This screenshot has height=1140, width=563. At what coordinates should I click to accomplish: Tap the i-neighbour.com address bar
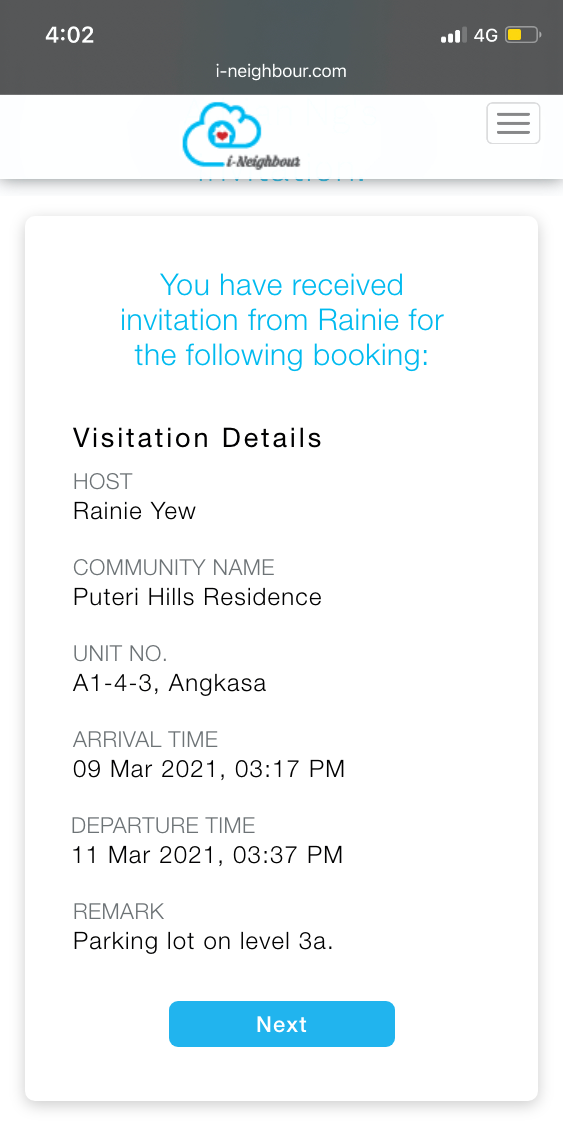point(281,71)
